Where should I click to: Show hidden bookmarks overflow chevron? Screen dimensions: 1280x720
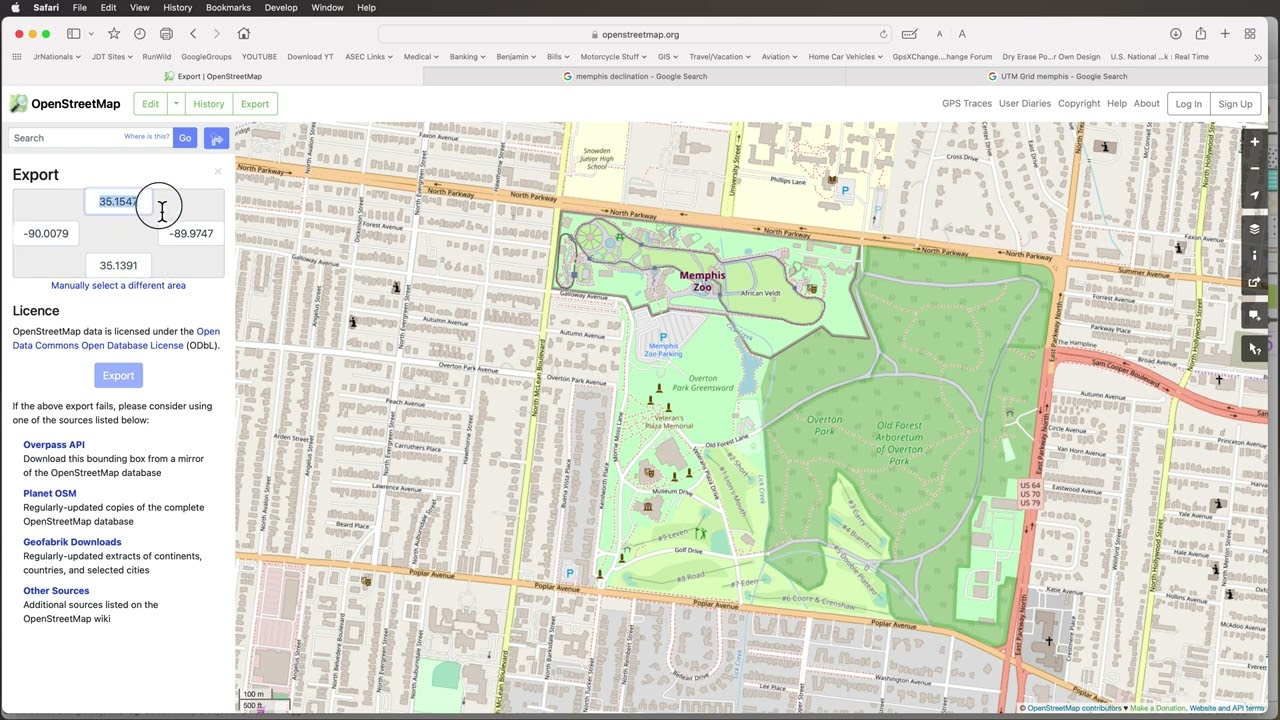[x=1259, y=57]
